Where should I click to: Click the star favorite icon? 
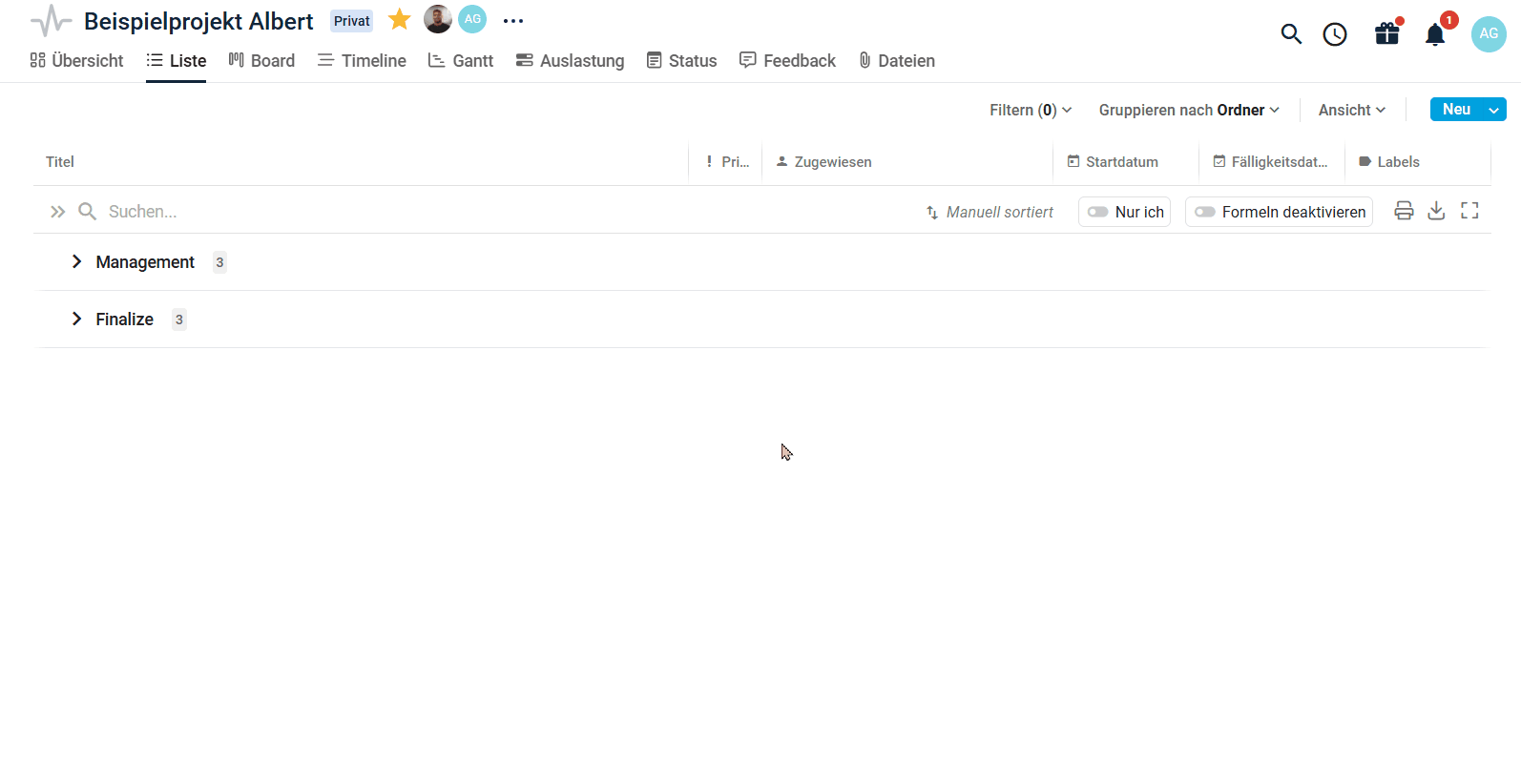(x=399, y=20)
